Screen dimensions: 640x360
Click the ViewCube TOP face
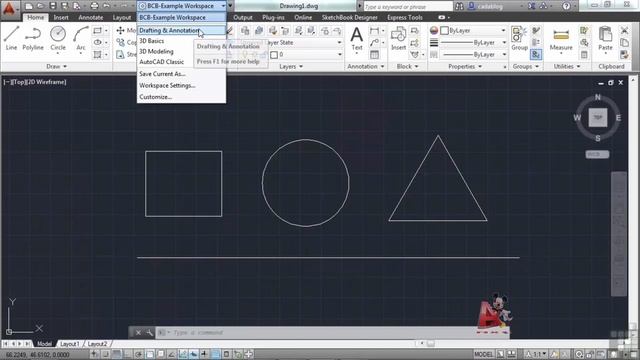point(598,118)
